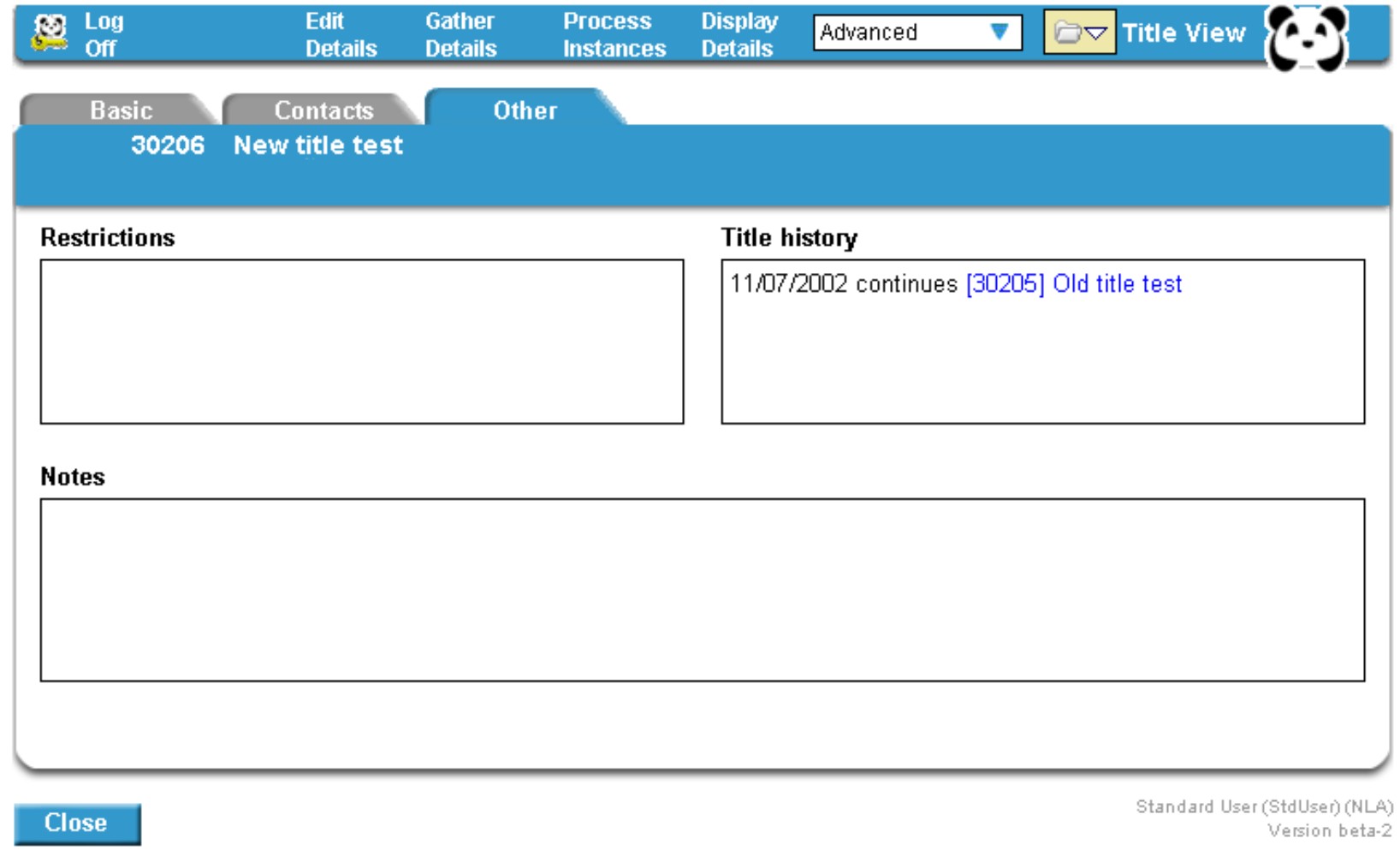
Task: Expand the Advanced dropdown
Action: pos(917,33)
